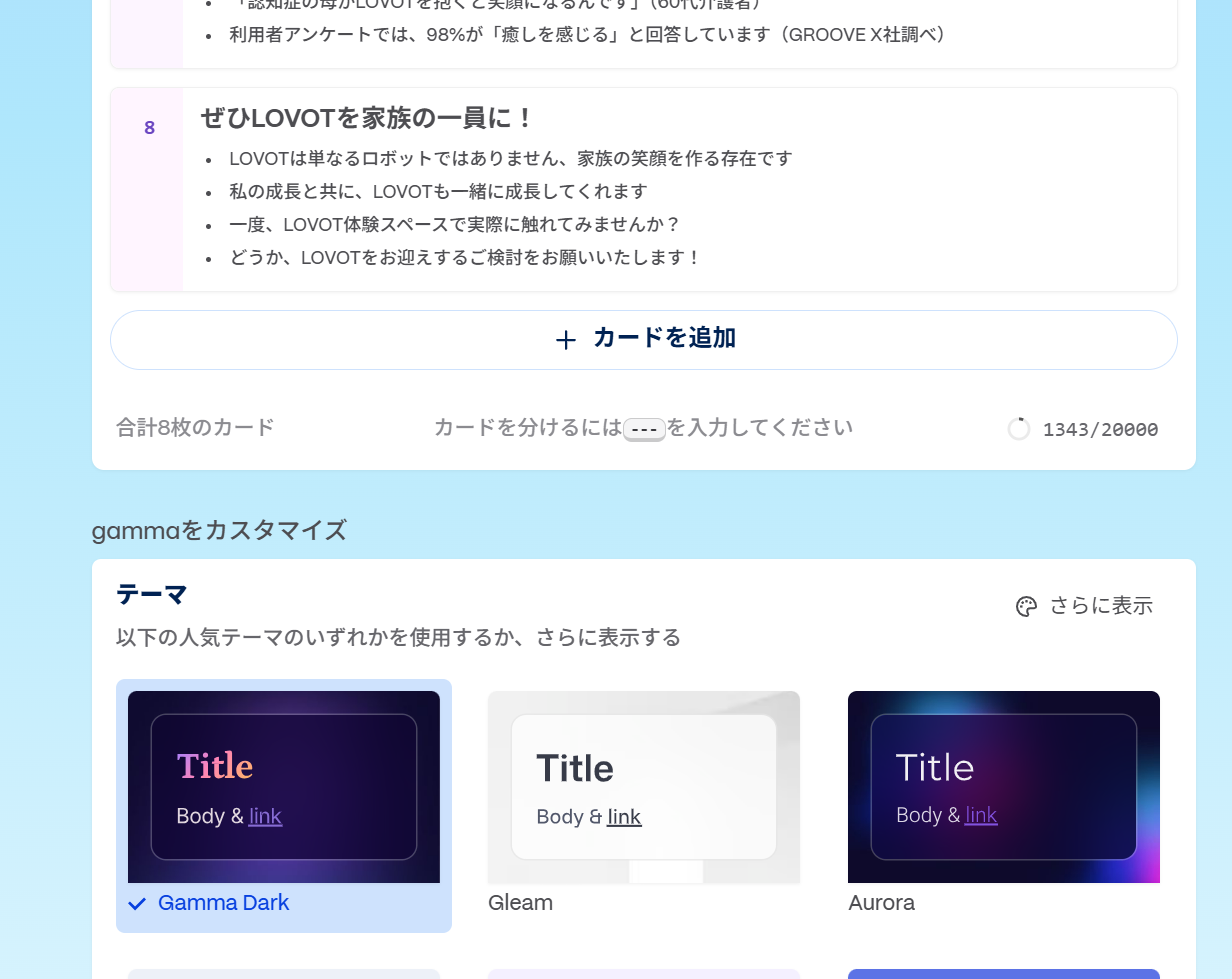The height and width of the screenshot is (979, 1232).
Task: Select the Aurora theme thumbnail
Action: (x=1004, y=787)
